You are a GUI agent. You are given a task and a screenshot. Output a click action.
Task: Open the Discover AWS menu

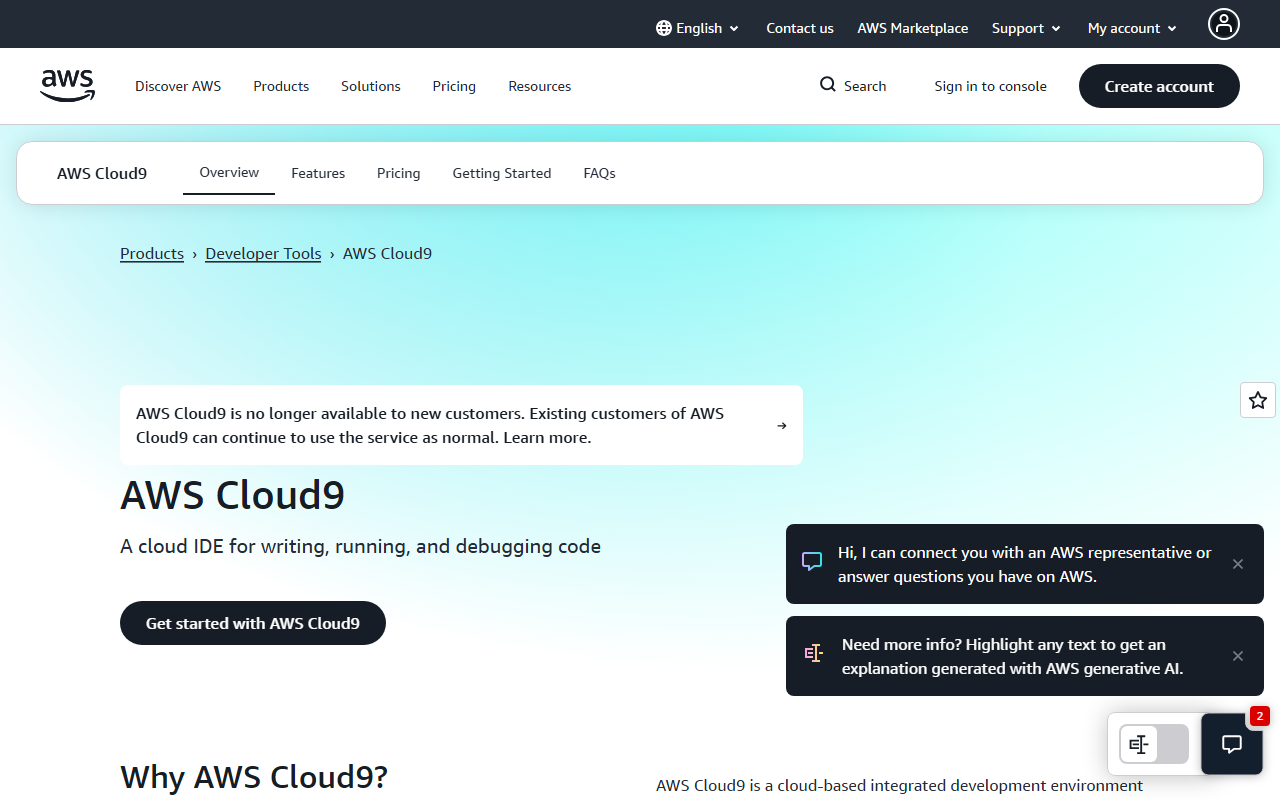(x=178, y=86)
